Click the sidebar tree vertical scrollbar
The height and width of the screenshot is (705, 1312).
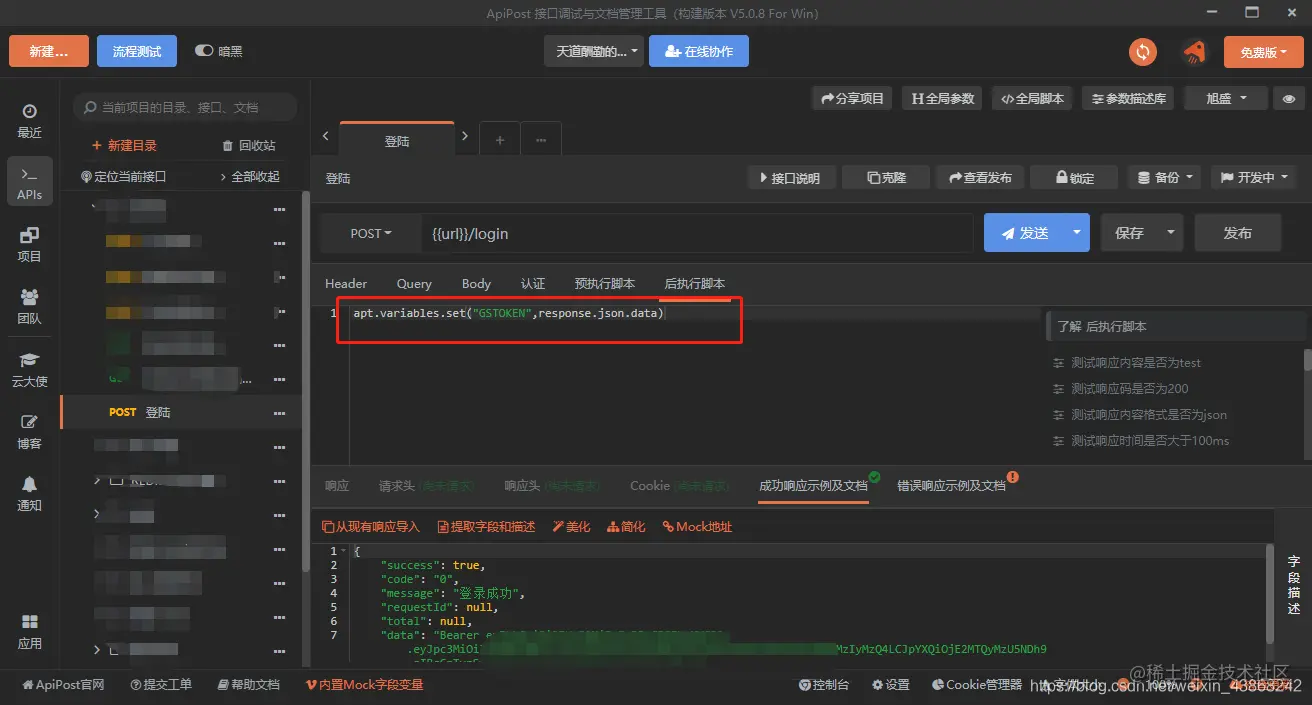click(306, 380)
